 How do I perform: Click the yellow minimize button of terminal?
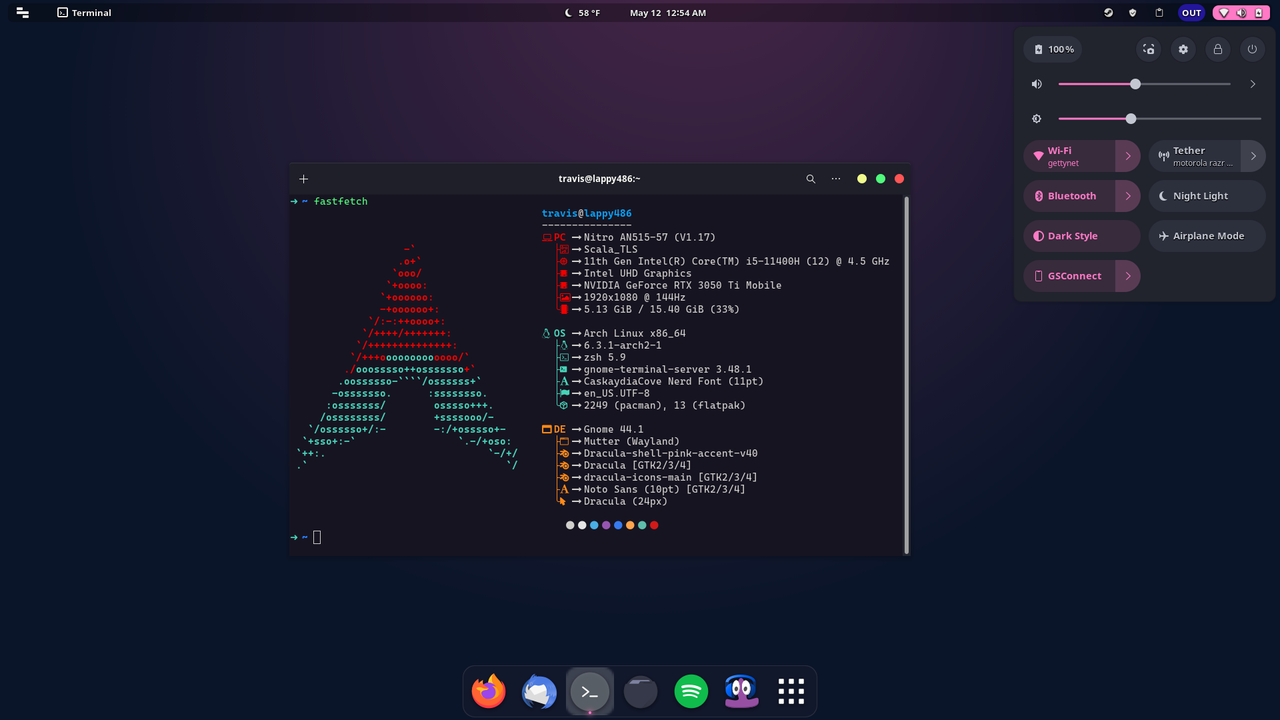click(x=862, y=179)
